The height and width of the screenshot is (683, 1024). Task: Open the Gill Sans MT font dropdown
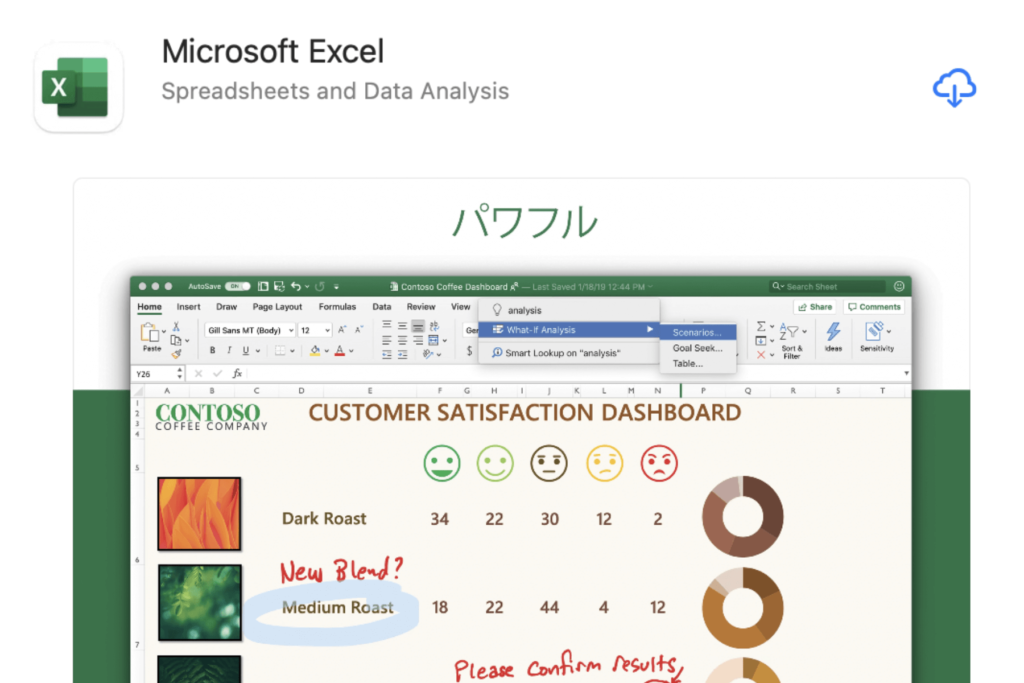tap(250, 330)
